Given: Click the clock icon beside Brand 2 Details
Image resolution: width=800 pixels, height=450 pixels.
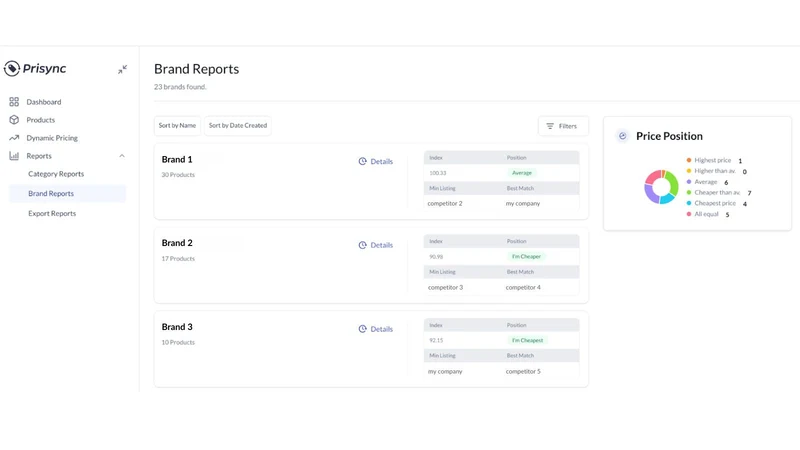Looking at the screenshot, I should (362, 245).
